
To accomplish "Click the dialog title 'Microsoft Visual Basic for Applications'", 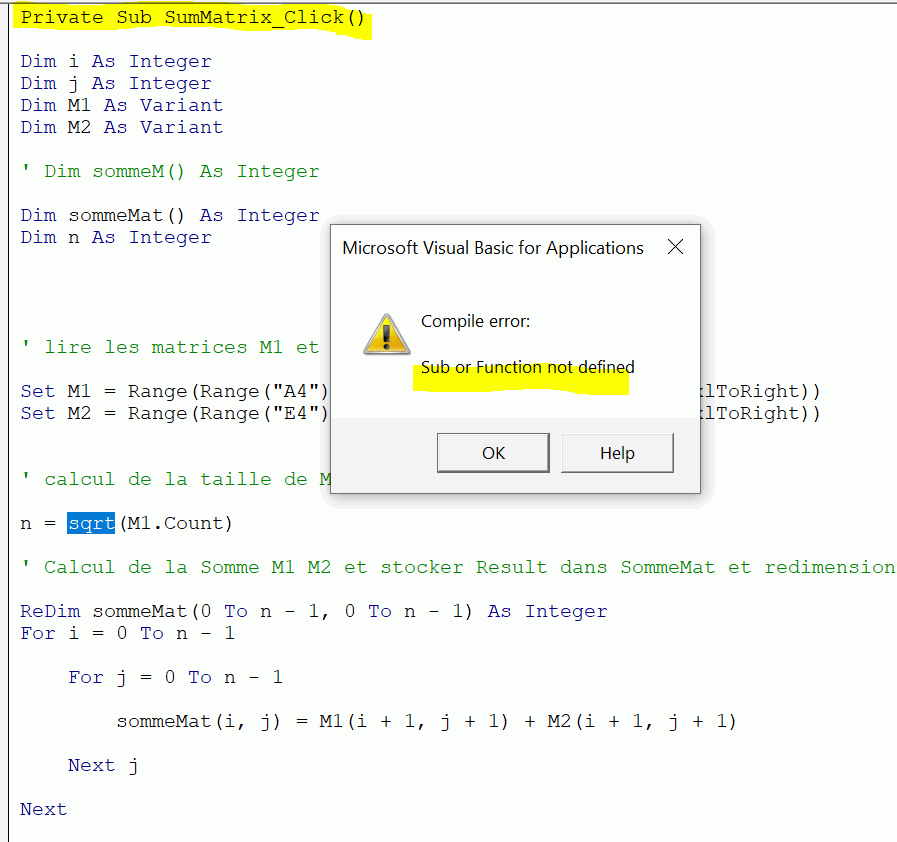I will [x=493, y=248].
